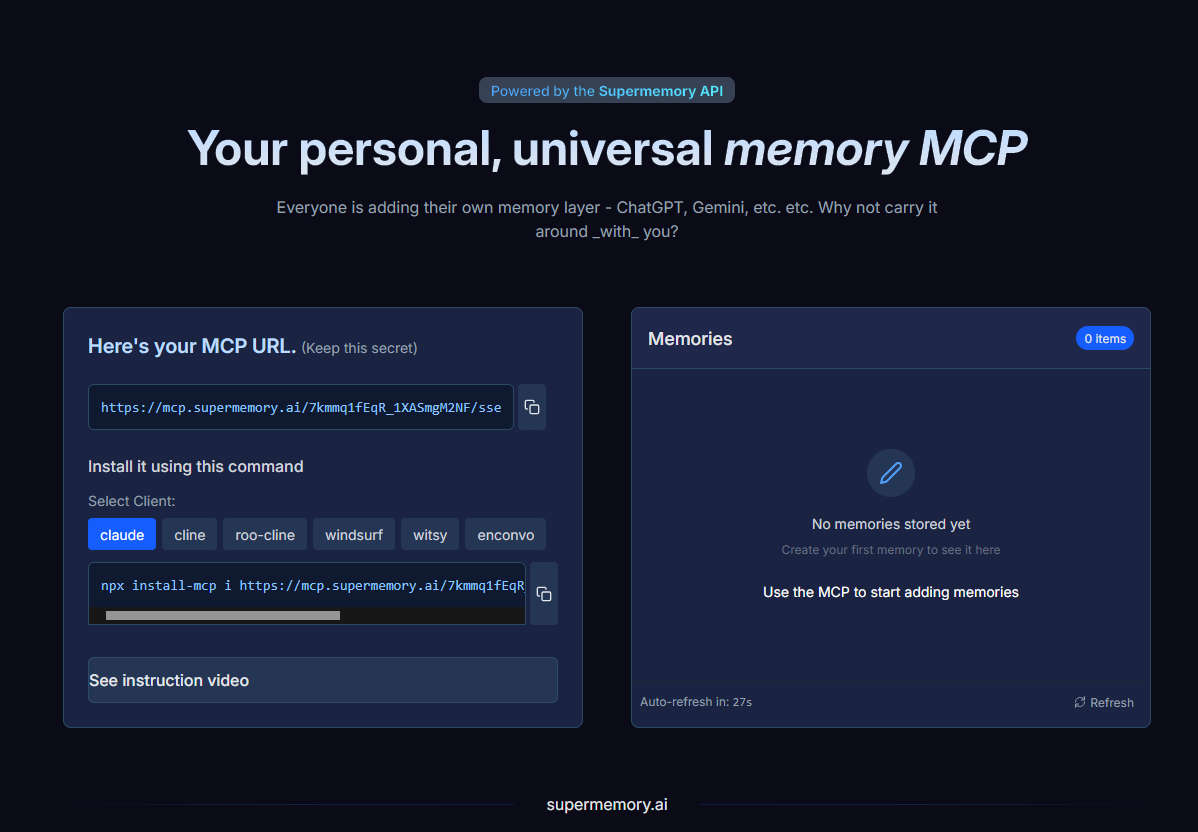Select the claude client
This screenshot has height=832, width=1198.
coord(121,534)
